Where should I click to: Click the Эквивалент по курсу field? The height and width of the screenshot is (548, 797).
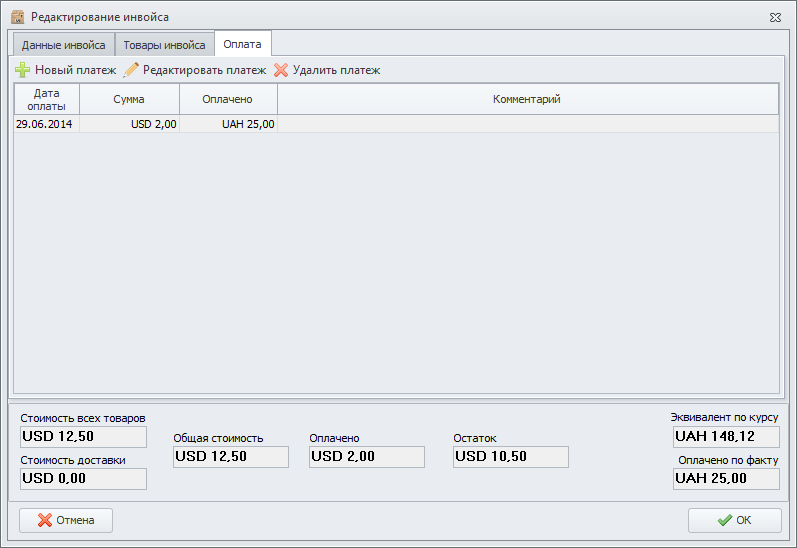click(726, 436)
